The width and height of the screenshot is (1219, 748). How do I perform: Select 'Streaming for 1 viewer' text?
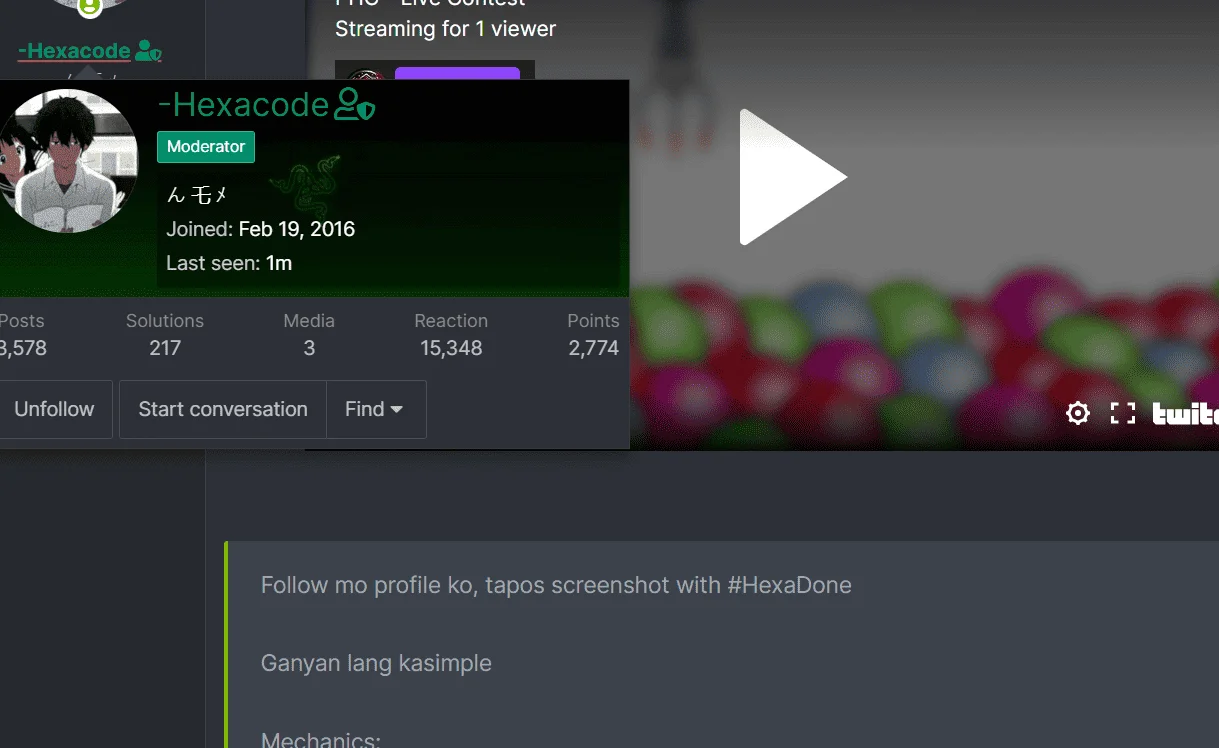(445, 29)
